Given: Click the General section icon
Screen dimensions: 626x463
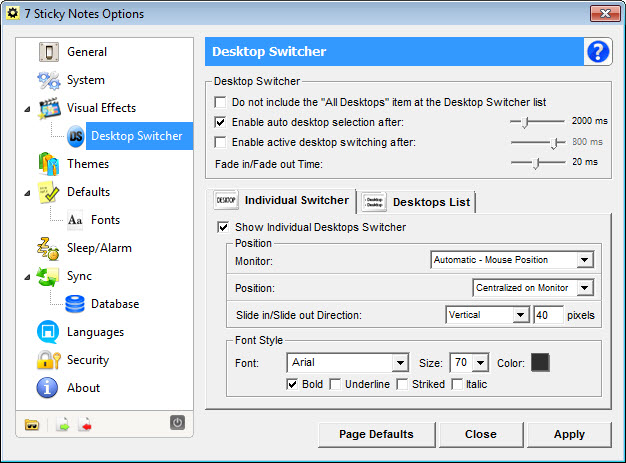Looking at the screenshot, I should click(49, 52).
